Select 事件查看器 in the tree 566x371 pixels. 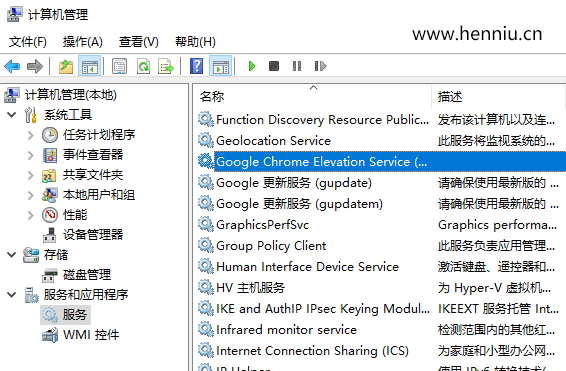coord(93,155)
